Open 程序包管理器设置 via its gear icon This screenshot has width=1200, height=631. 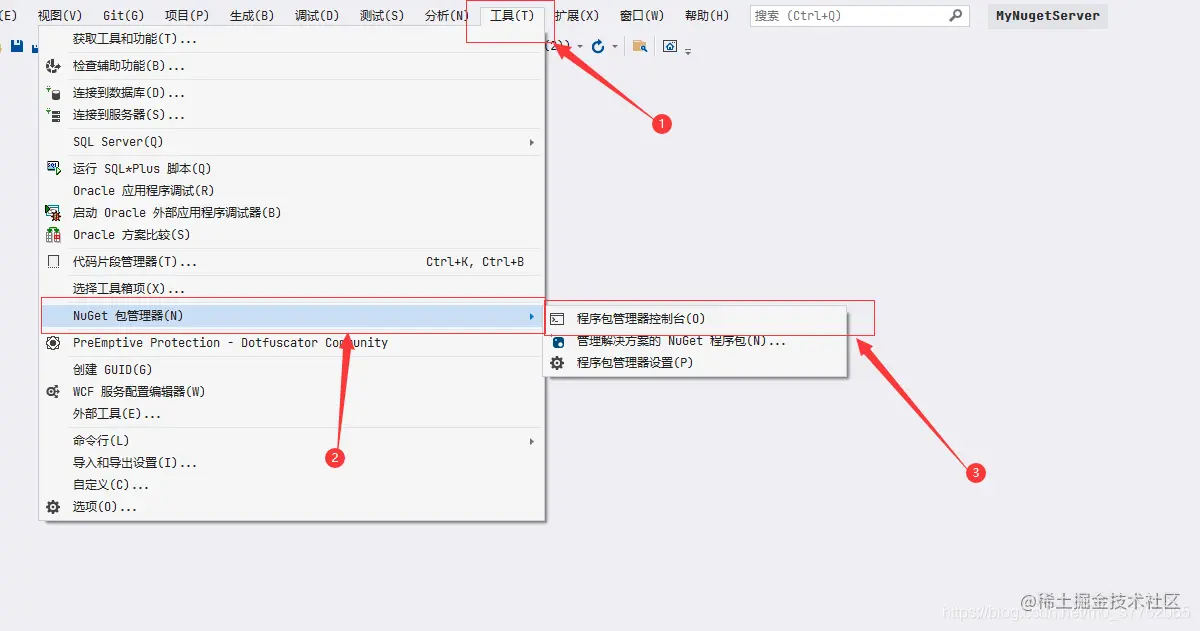pyautogui.click(x=556, y=361)
